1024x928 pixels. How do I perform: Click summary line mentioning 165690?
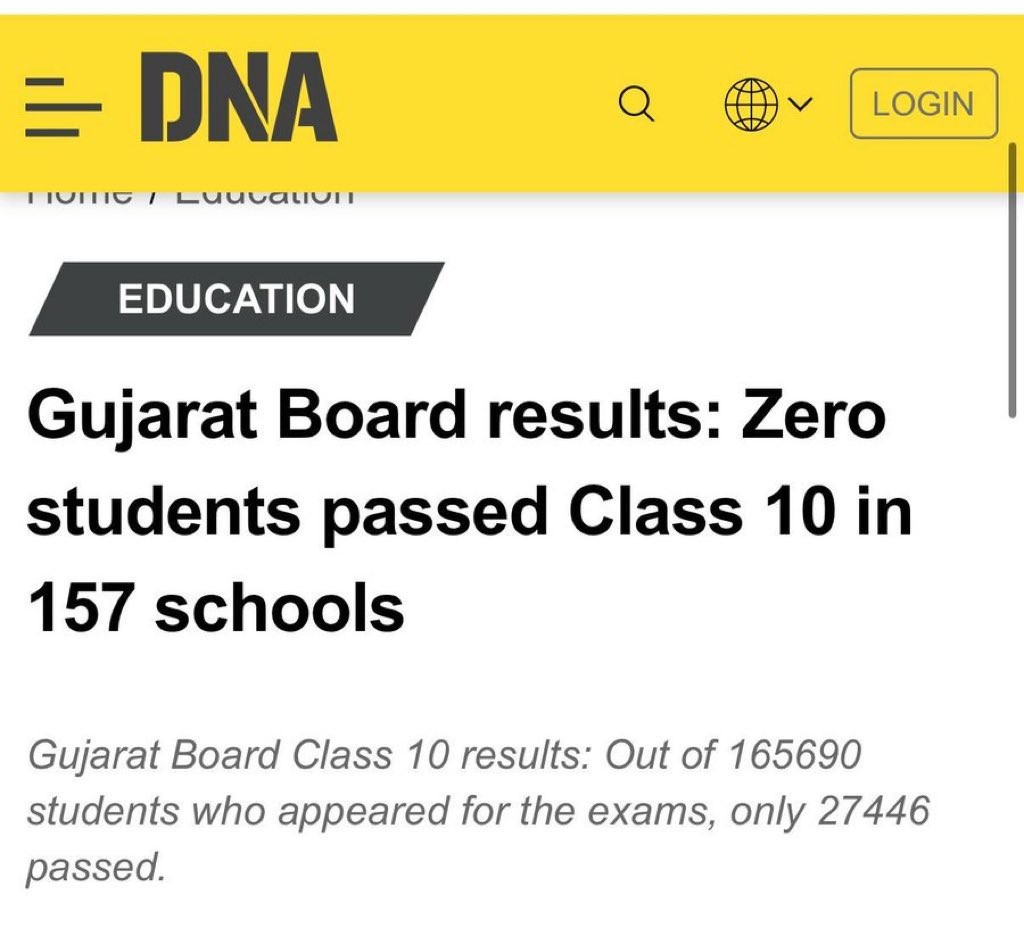(445, 756)
